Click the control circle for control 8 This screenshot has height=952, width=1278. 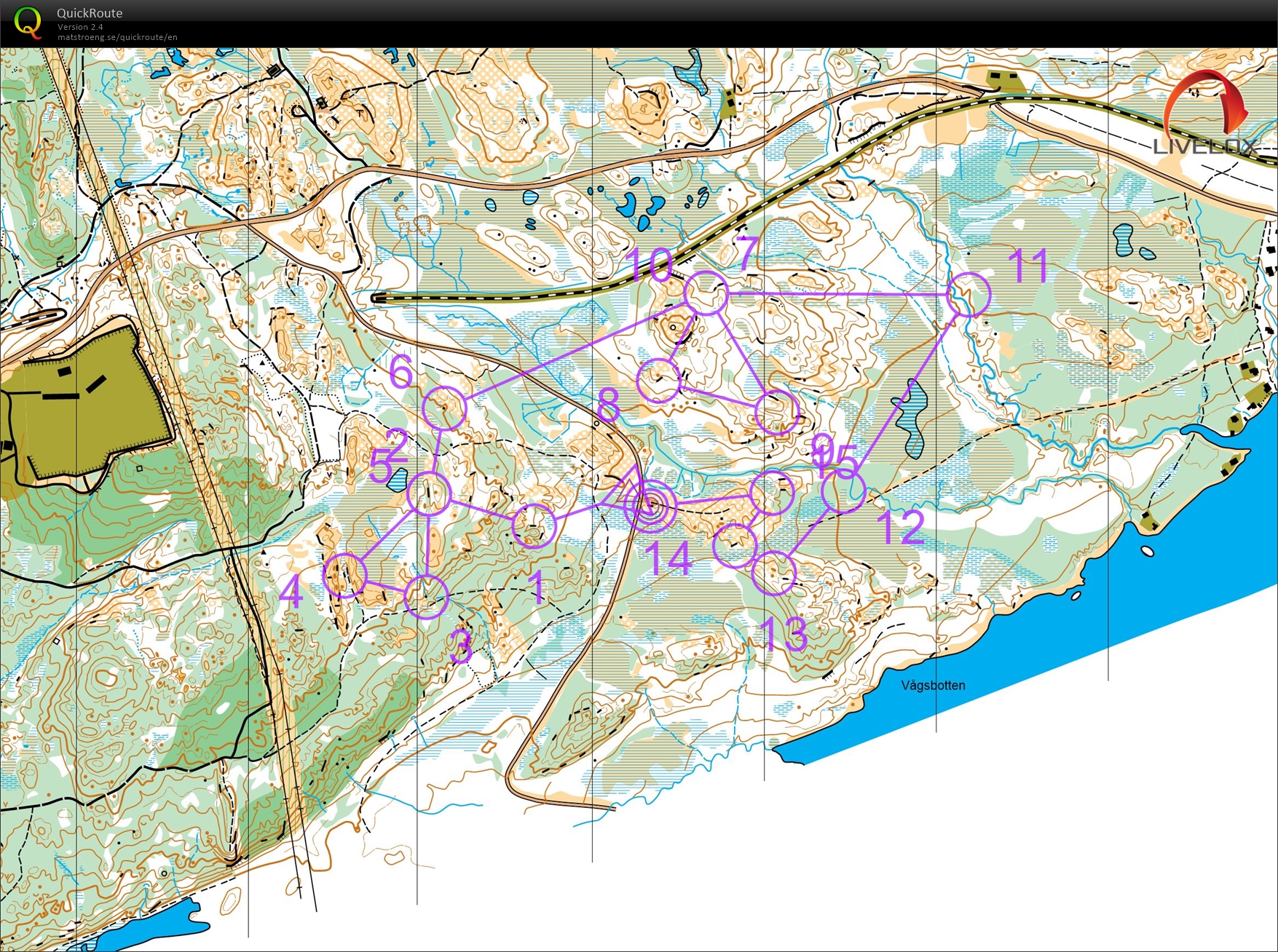tap(659, 381)
